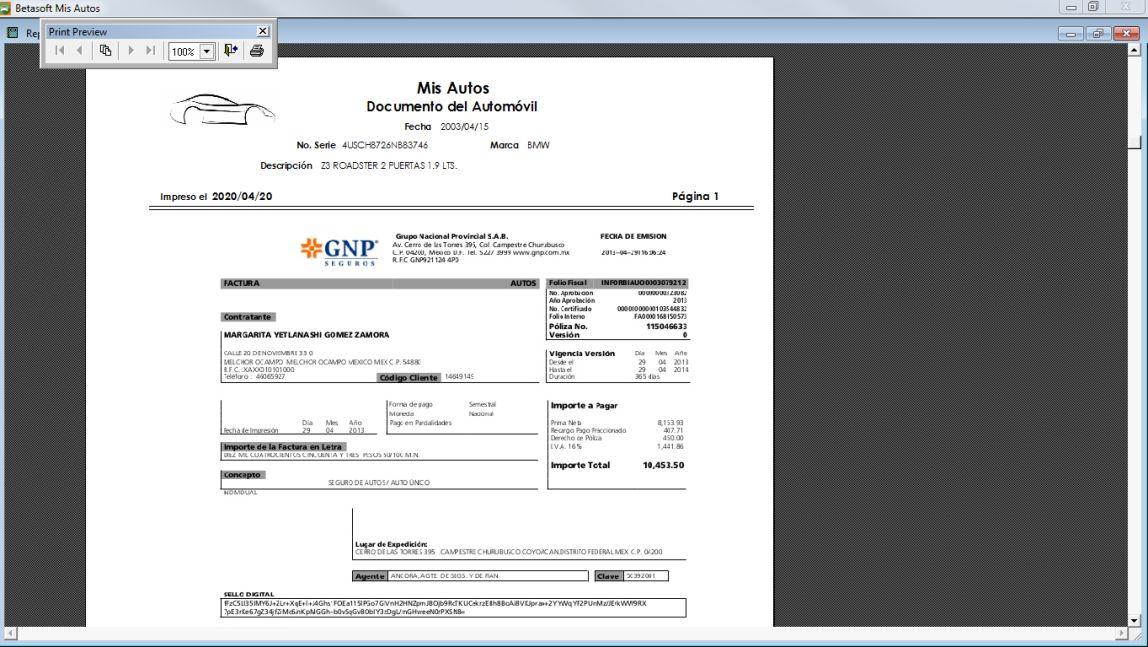Click printed date 2020/04/20
Screen dimensions: 1148x647
[242, 196]
